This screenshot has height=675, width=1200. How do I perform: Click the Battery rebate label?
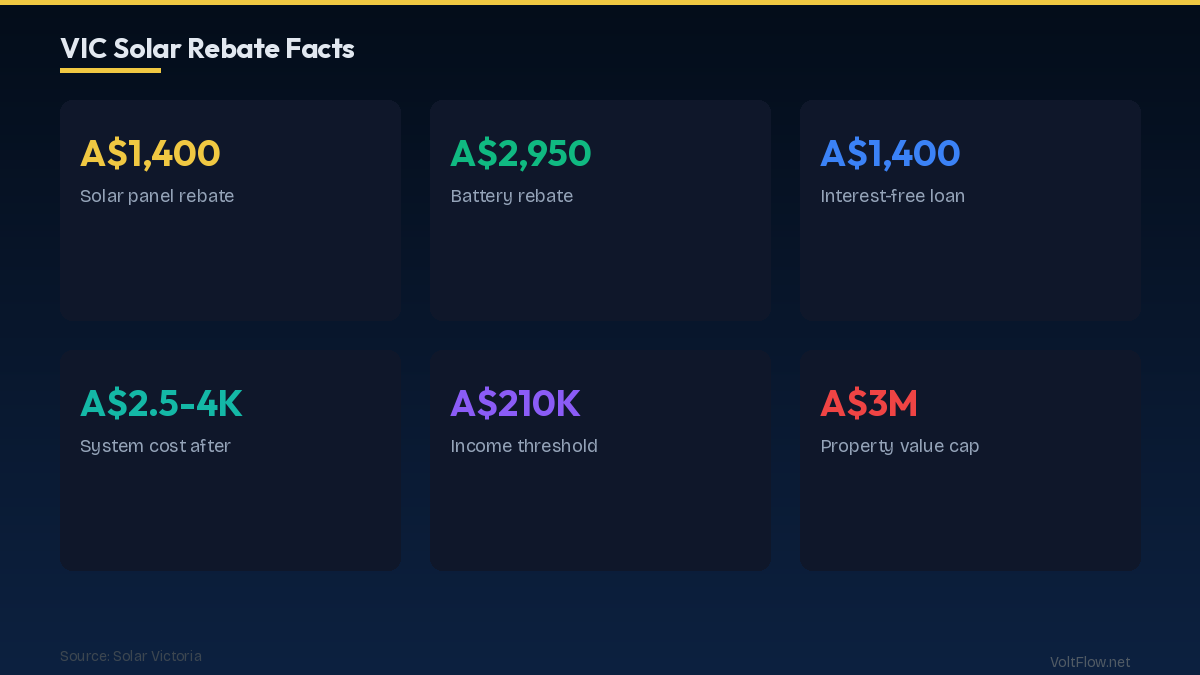pyautogui.click(x=511, y=196)
